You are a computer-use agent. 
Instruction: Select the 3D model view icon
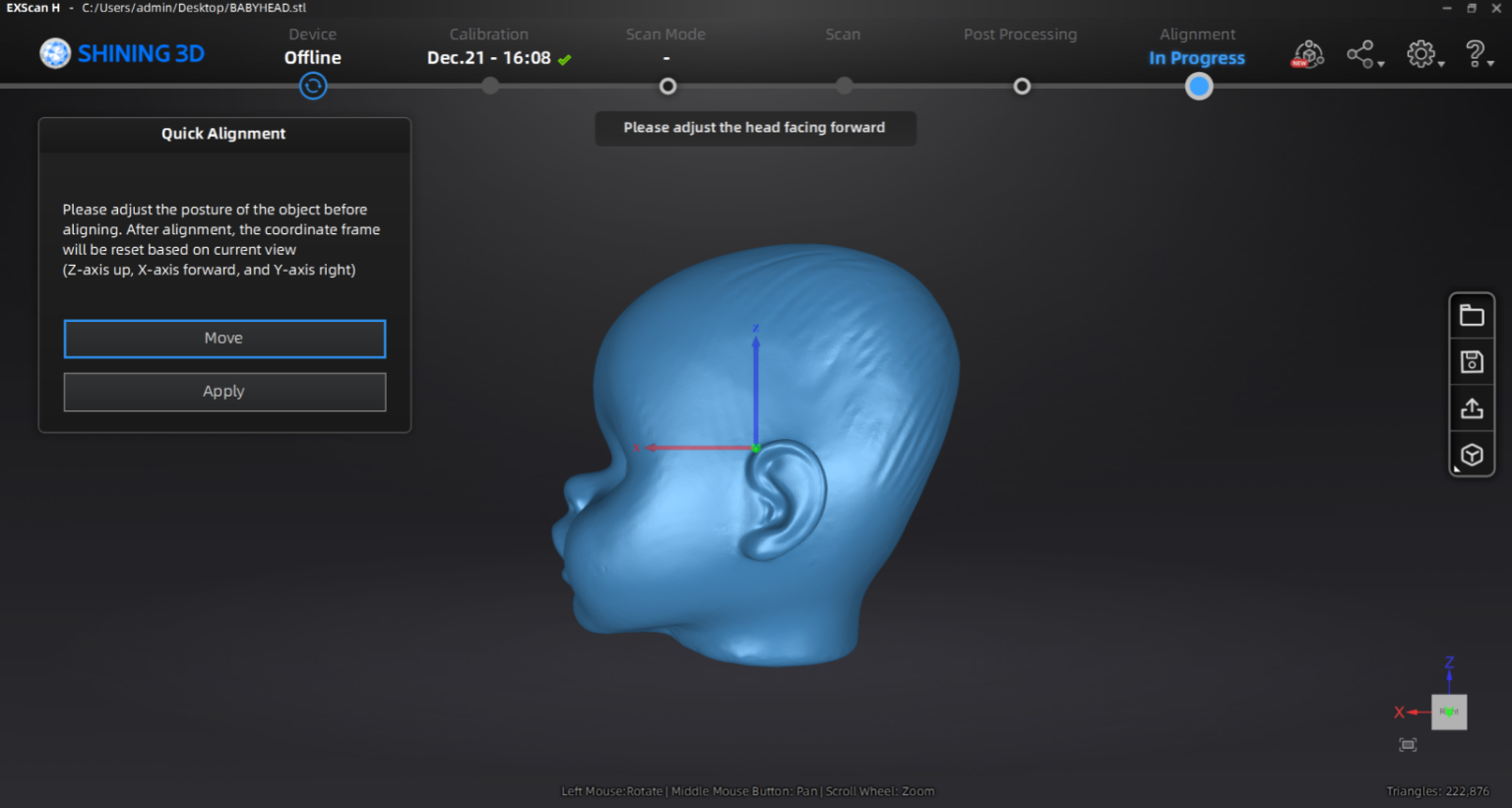pos(1472,454)
